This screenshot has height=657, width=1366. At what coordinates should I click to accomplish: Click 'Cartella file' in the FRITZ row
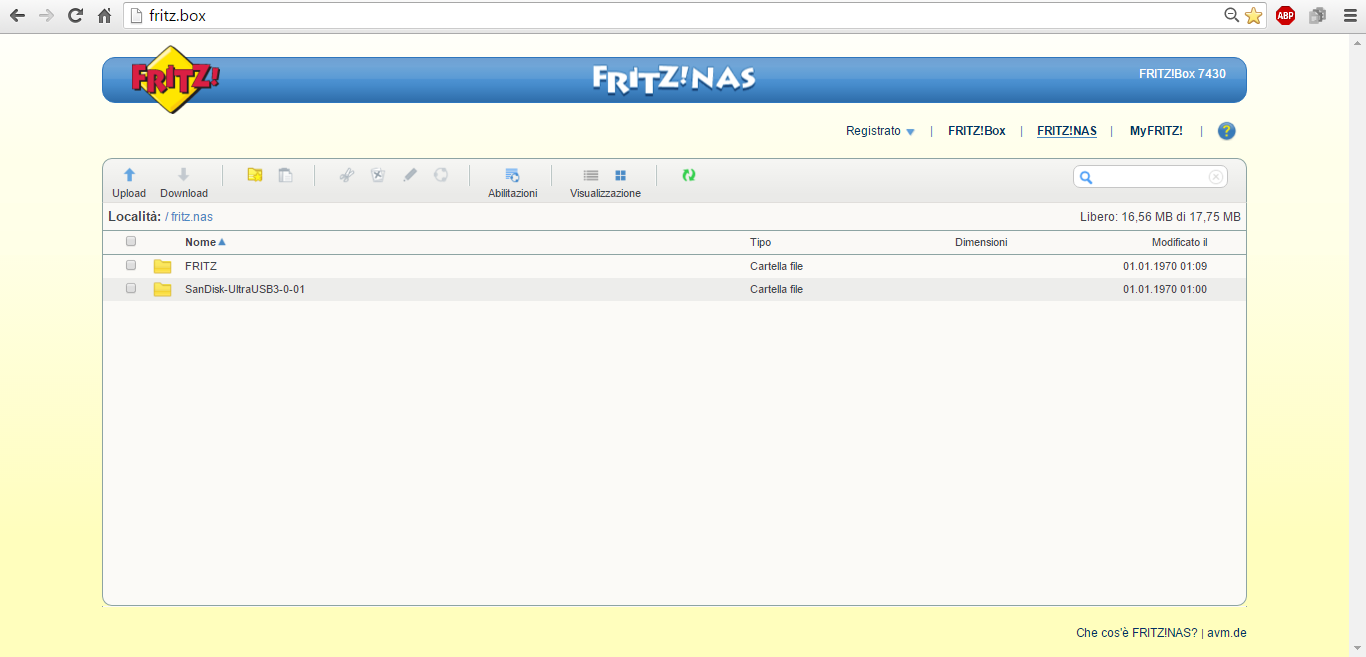coord(776,266)
